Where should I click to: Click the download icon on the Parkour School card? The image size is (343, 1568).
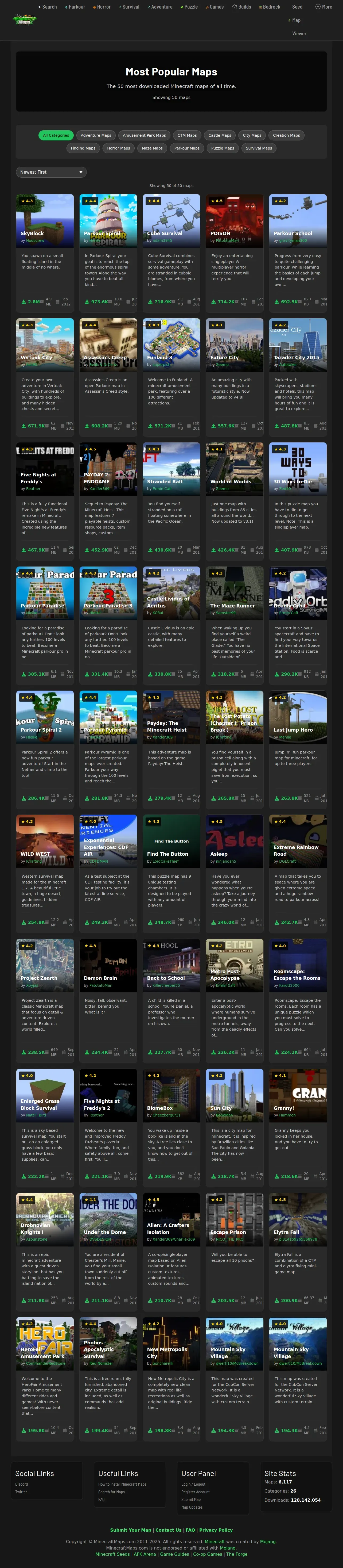coord(277,302)
